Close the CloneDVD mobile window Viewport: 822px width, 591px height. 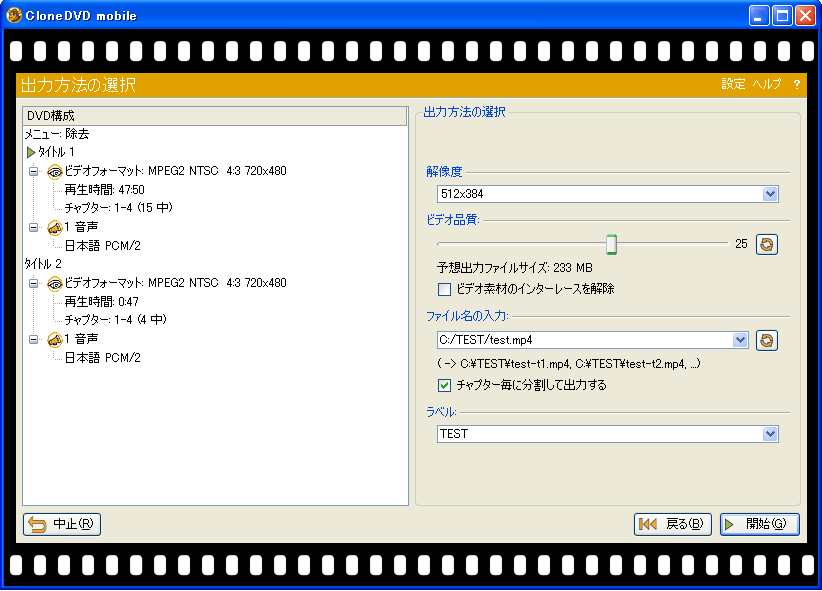(805, 16)
